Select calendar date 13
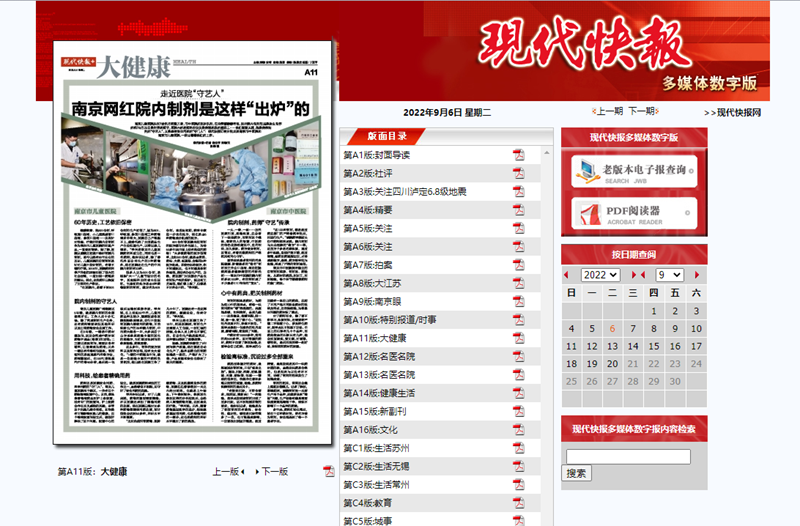This screenshot has height=526, width=800. (x=612, y=346)
